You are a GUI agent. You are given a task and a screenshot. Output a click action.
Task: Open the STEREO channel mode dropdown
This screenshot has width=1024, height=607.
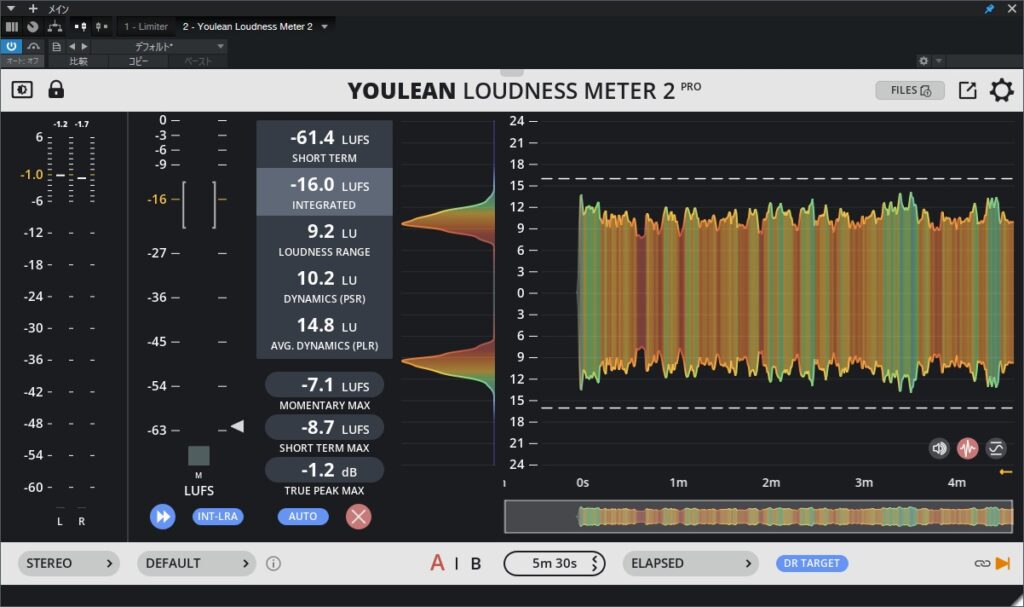(x=69, y=563)
